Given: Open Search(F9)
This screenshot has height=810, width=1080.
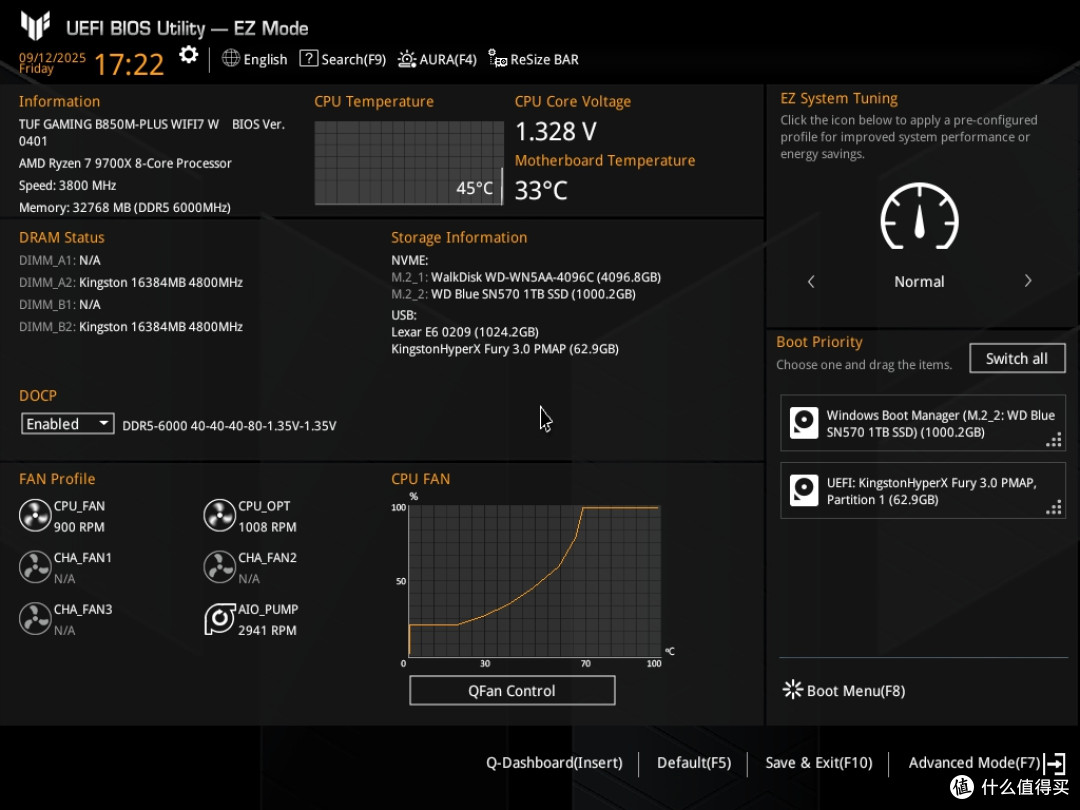Looking at the screenshot, I should tap(342, 59).
